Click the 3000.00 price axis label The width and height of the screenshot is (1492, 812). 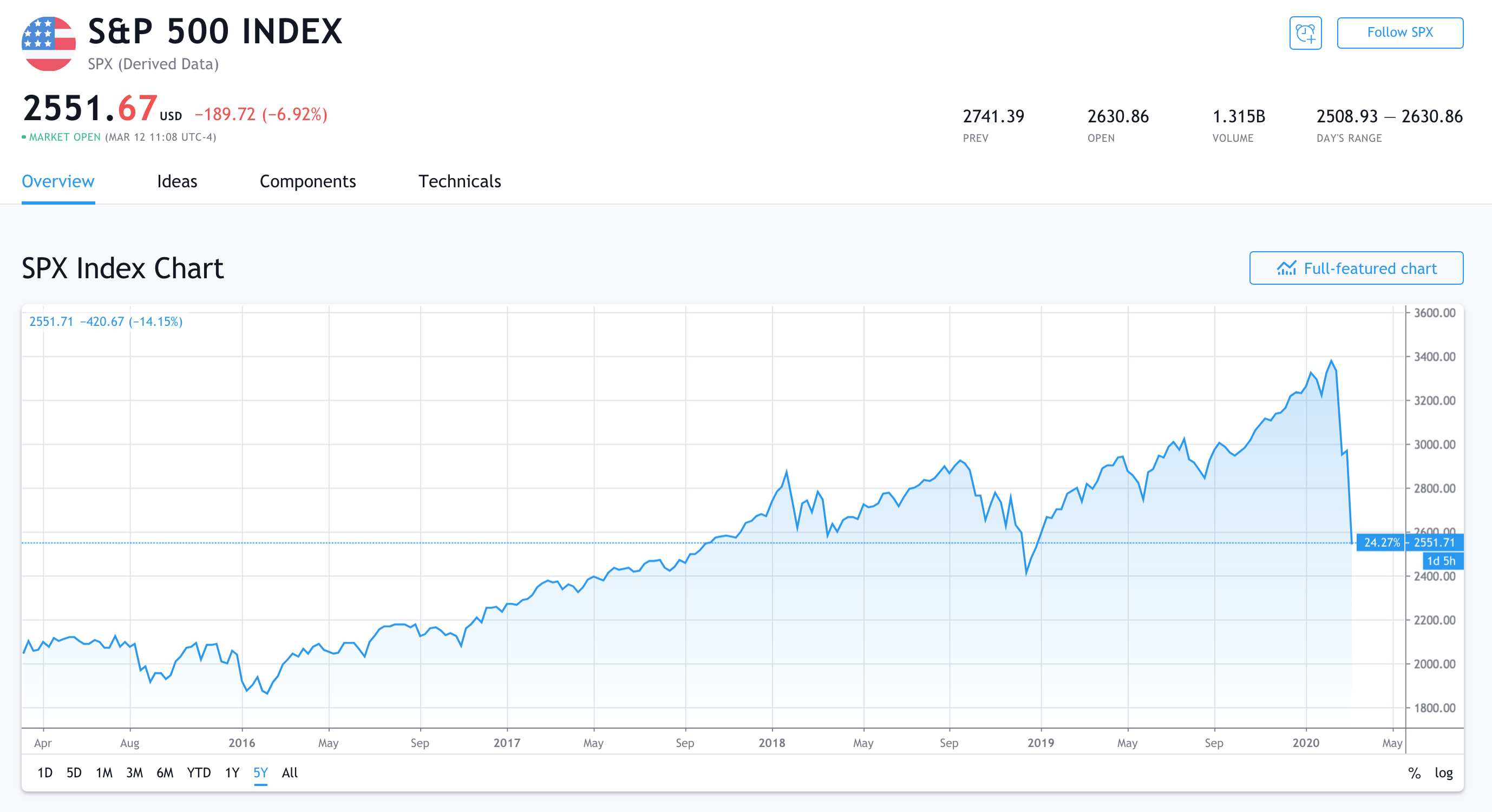[1435, 444]
